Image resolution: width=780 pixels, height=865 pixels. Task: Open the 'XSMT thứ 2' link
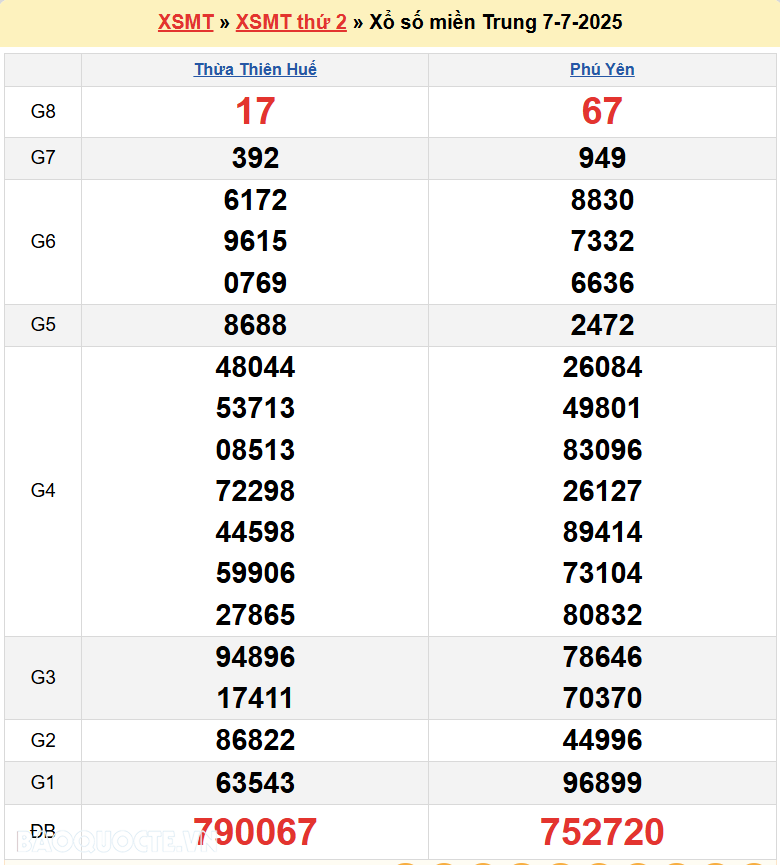(x=291, y=22)
